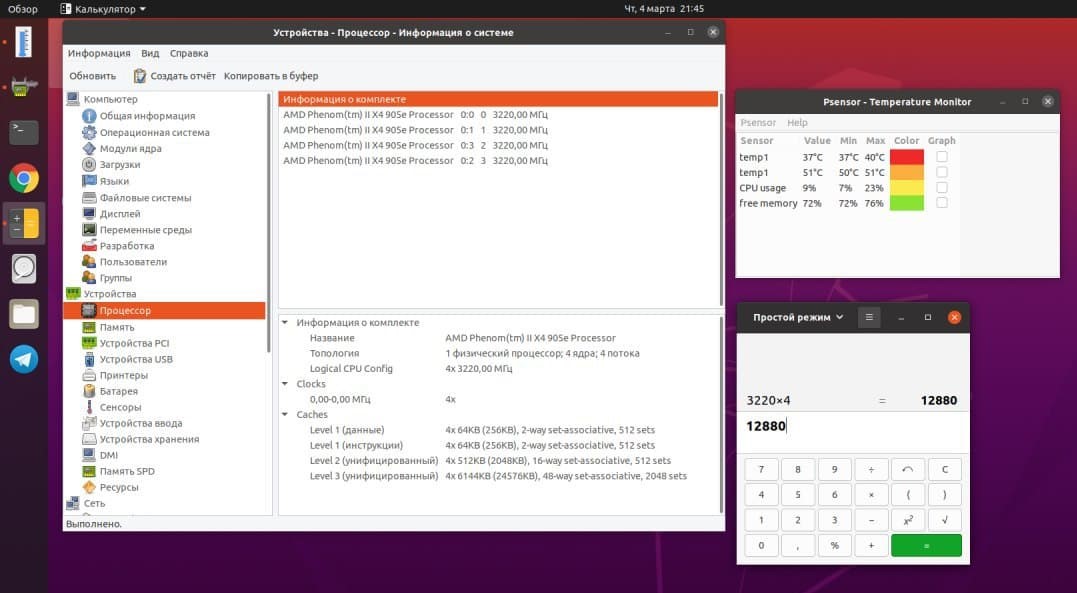
Task: Open Сенсоры entry
Action: 120,407
